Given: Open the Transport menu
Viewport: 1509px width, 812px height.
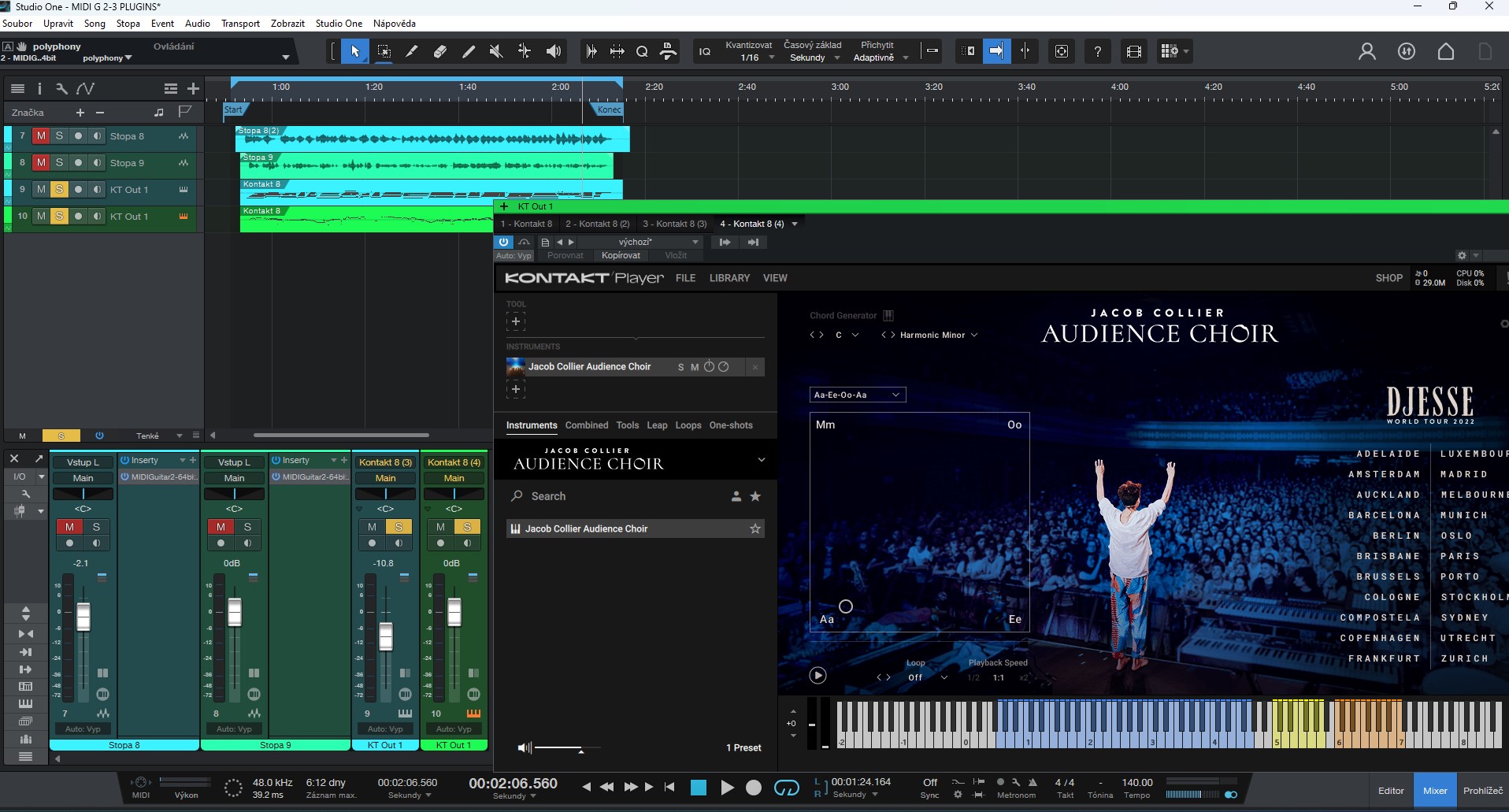Looking at the screenshot, I should point(240,24).
